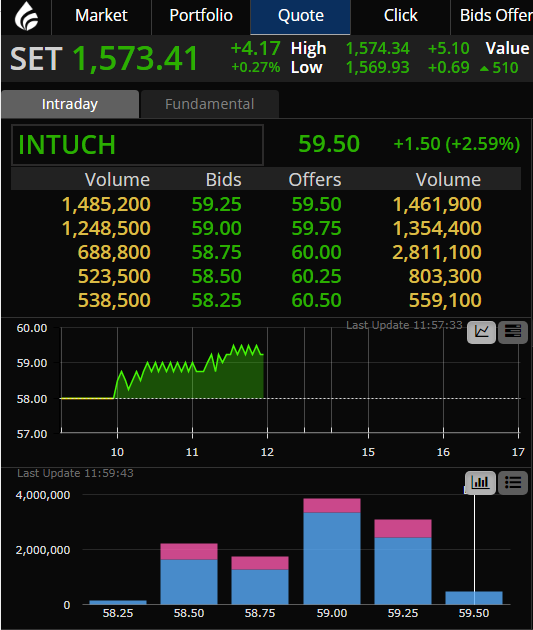The width and height of the screenshot is (533, 630).
Task: Click the 58.75 volume bar
Action: point(260,580)
